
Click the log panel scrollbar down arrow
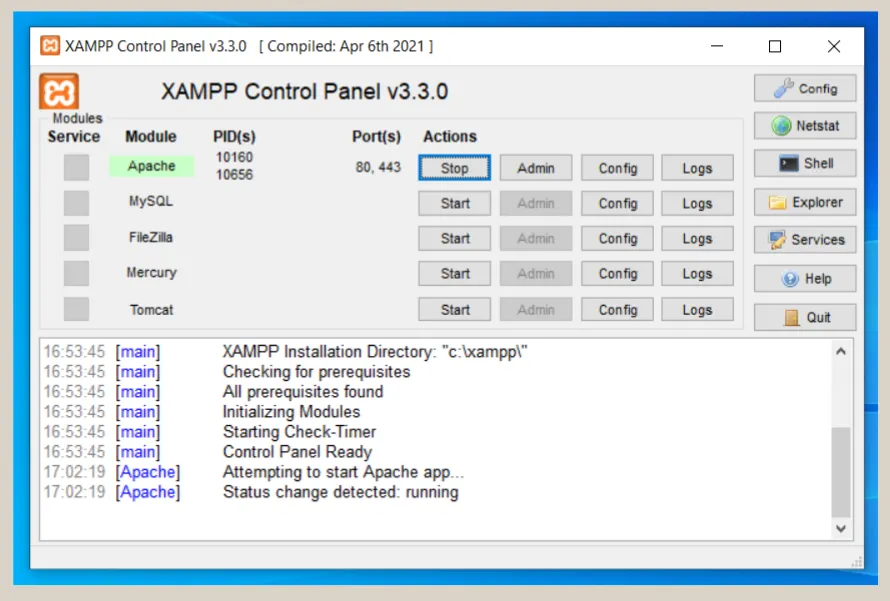click(x=841, y=528)
